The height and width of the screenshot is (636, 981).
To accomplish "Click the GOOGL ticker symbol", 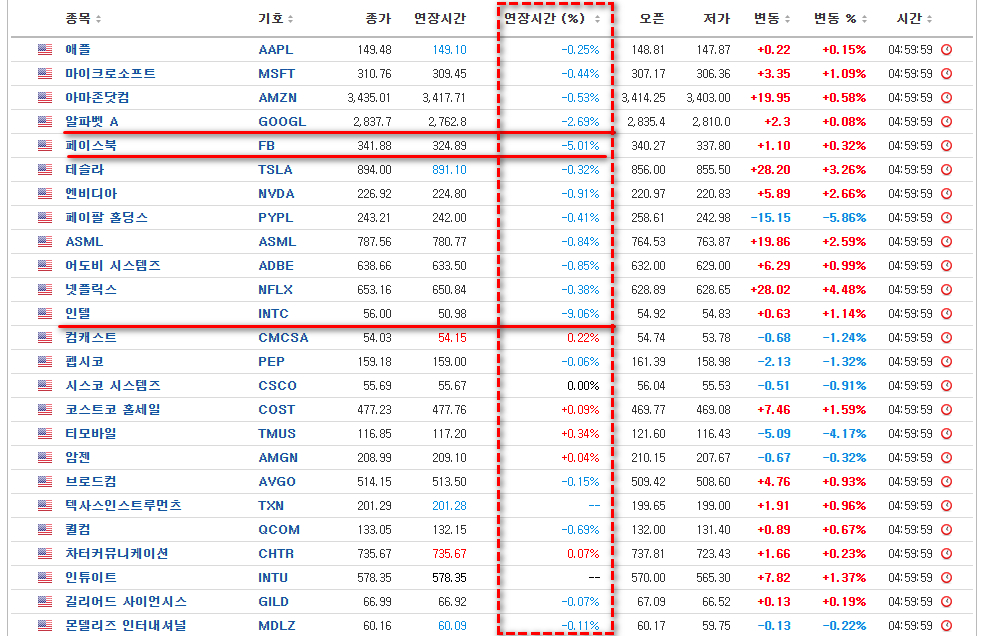I will tap(282, 122).
